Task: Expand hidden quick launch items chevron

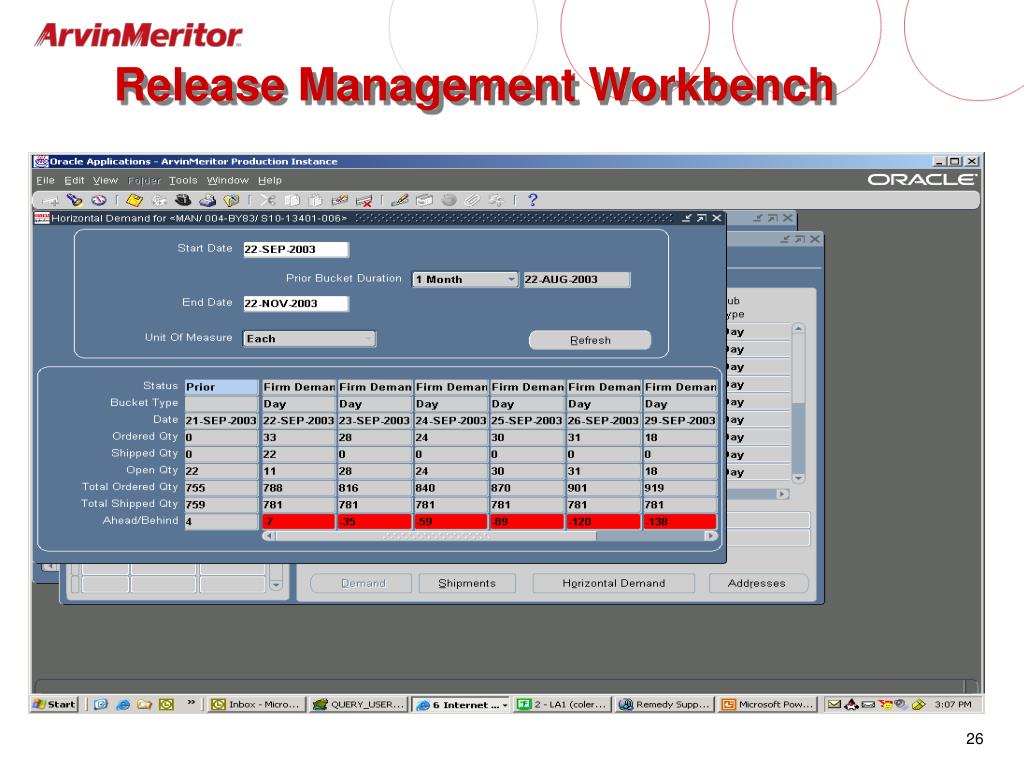Action: pyautogui.click(x=191, y=703)
